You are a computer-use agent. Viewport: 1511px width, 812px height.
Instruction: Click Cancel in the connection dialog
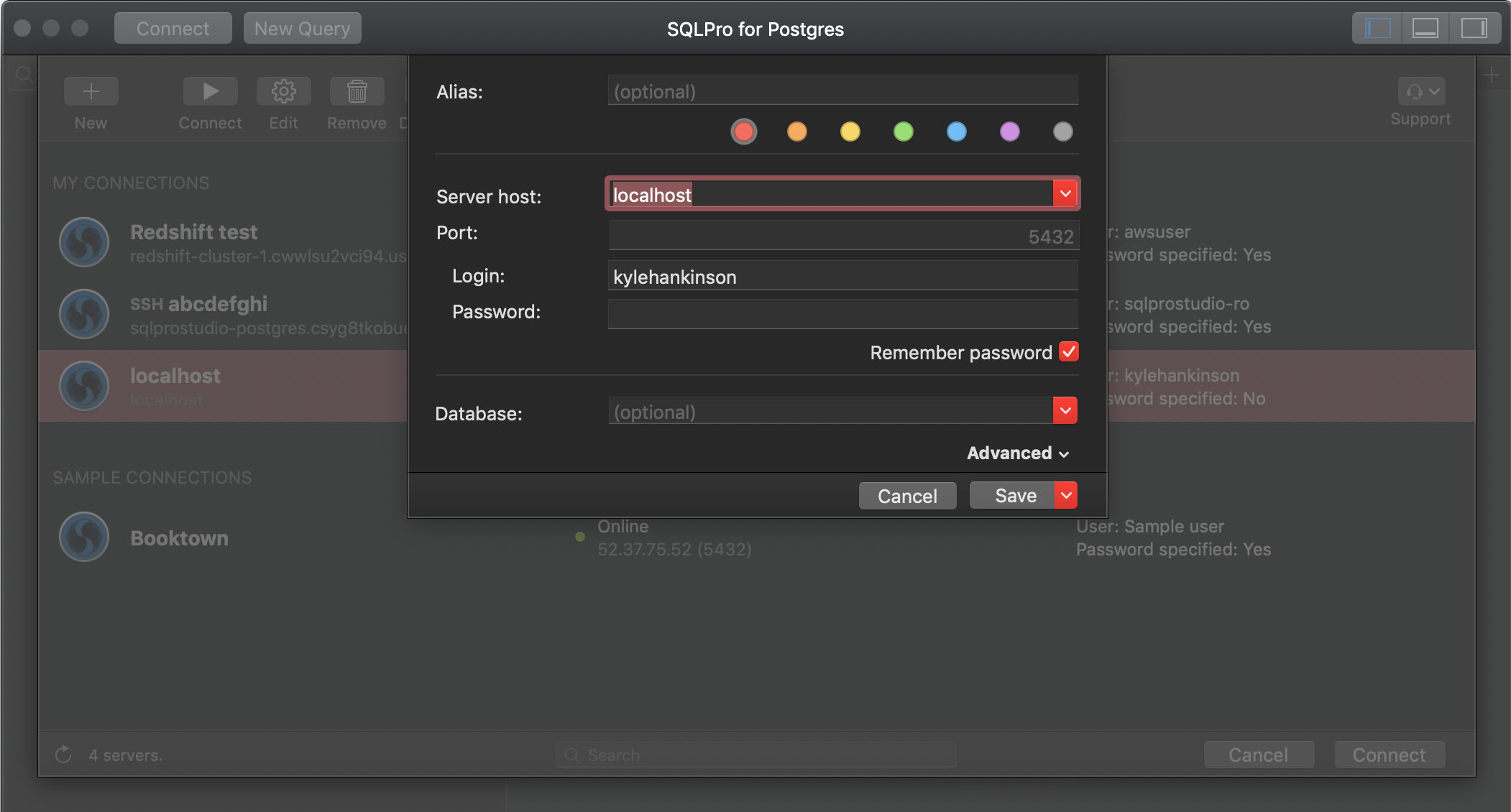point(907,496)
